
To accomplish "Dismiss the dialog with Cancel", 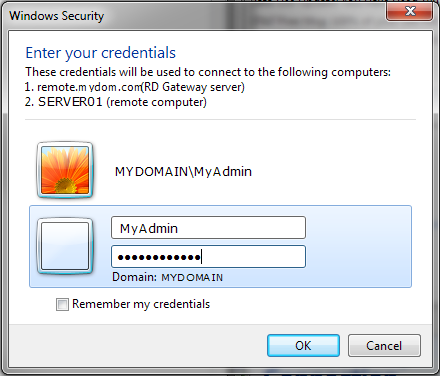I will [x=384, y=346].
